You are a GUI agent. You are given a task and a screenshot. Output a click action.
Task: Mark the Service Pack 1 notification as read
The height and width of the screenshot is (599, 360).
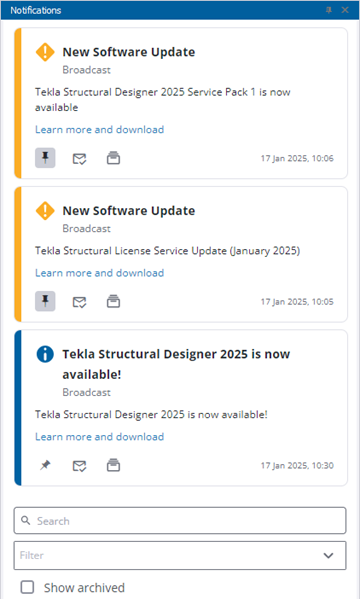tap(79, 158)
